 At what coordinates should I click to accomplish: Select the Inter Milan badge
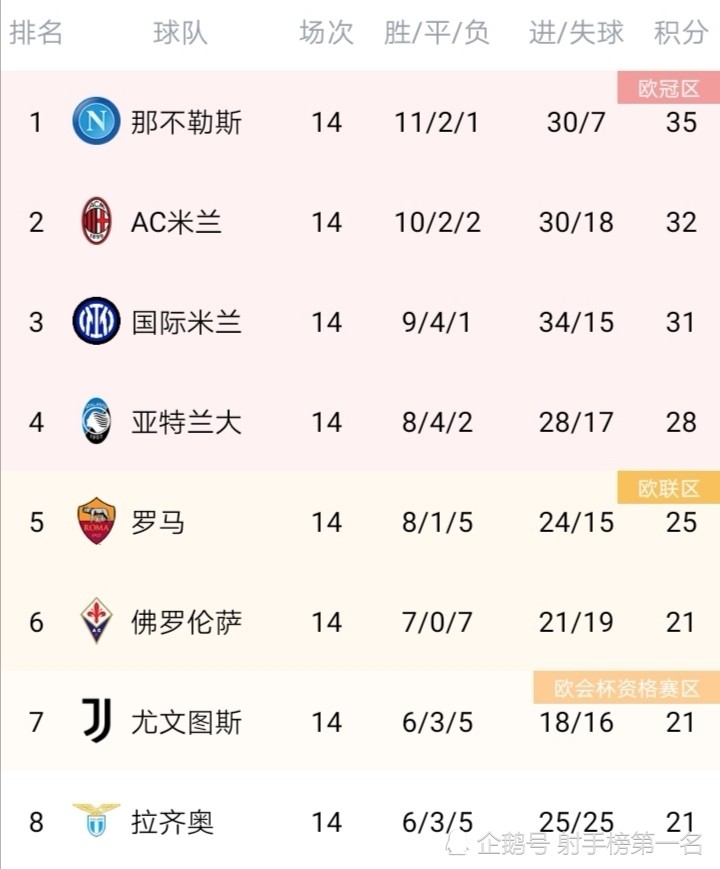(x=96, y=321)
